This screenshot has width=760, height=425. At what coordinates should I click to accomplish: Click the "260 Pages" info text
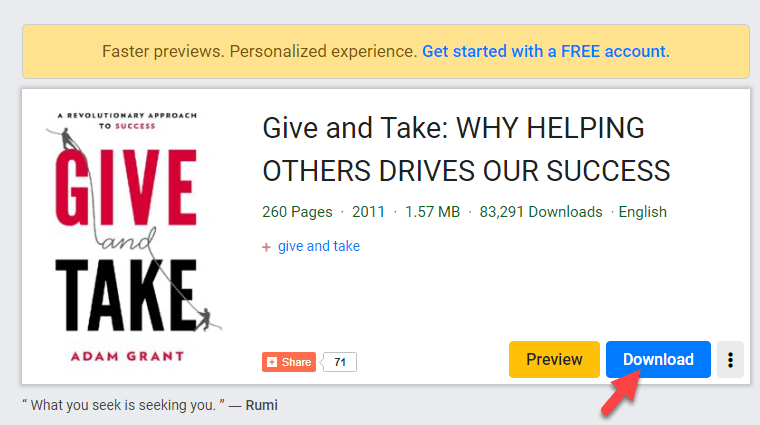coord(297,212)
